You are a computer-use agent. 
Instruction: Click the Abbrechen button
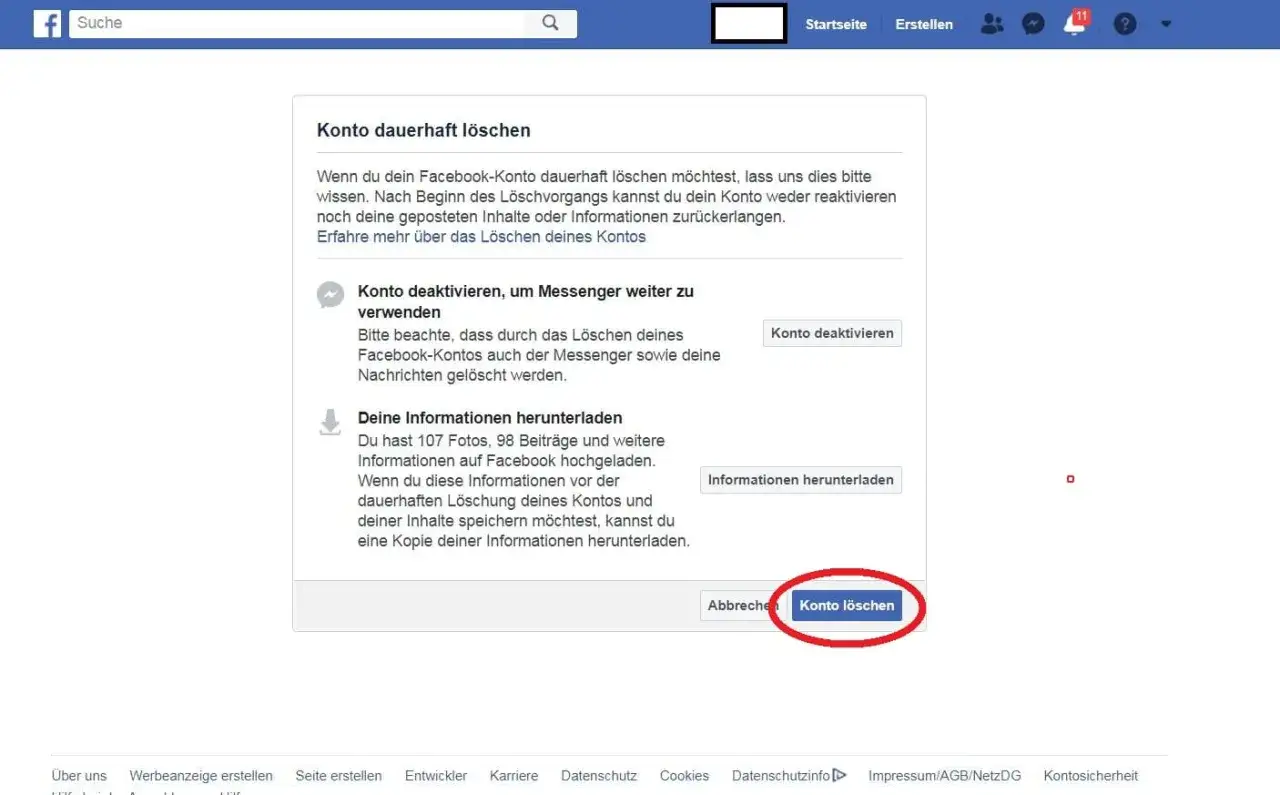[743, 606]
